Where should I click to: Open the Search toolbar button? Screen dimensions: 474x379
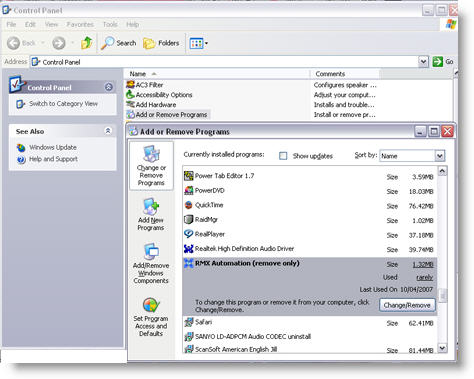click(x=119, y=43)
